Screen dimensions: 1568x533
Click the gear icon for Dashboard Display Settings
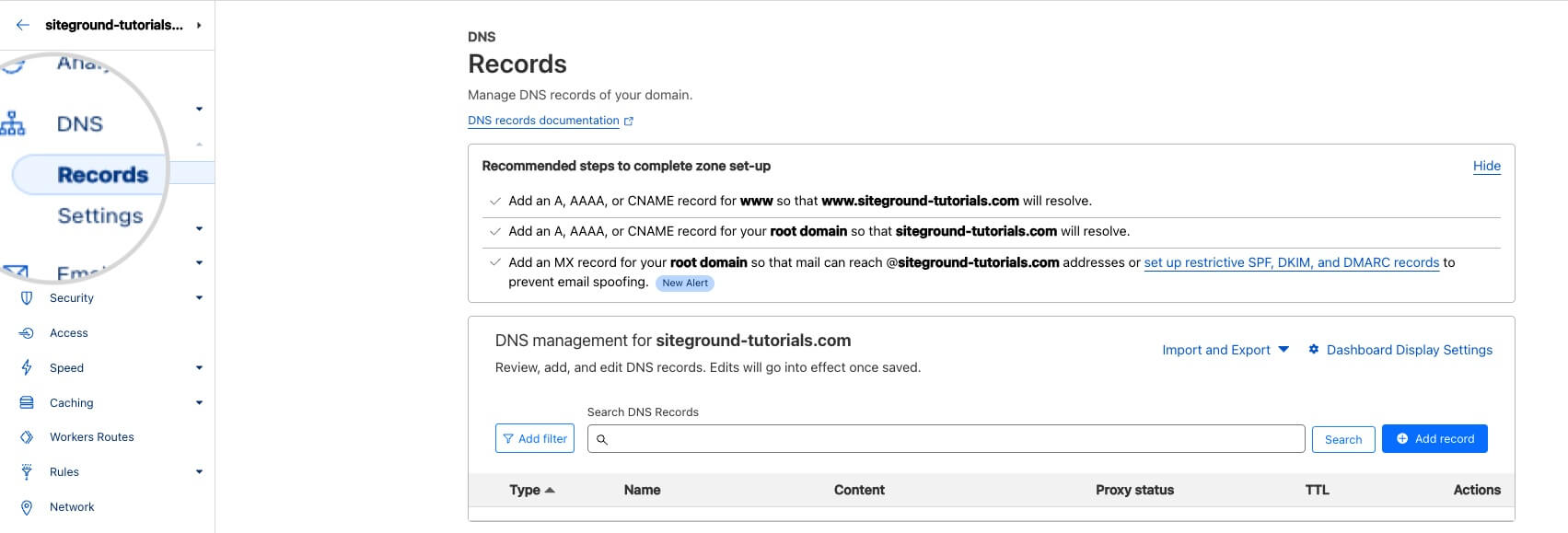[x=1314, y=349]
